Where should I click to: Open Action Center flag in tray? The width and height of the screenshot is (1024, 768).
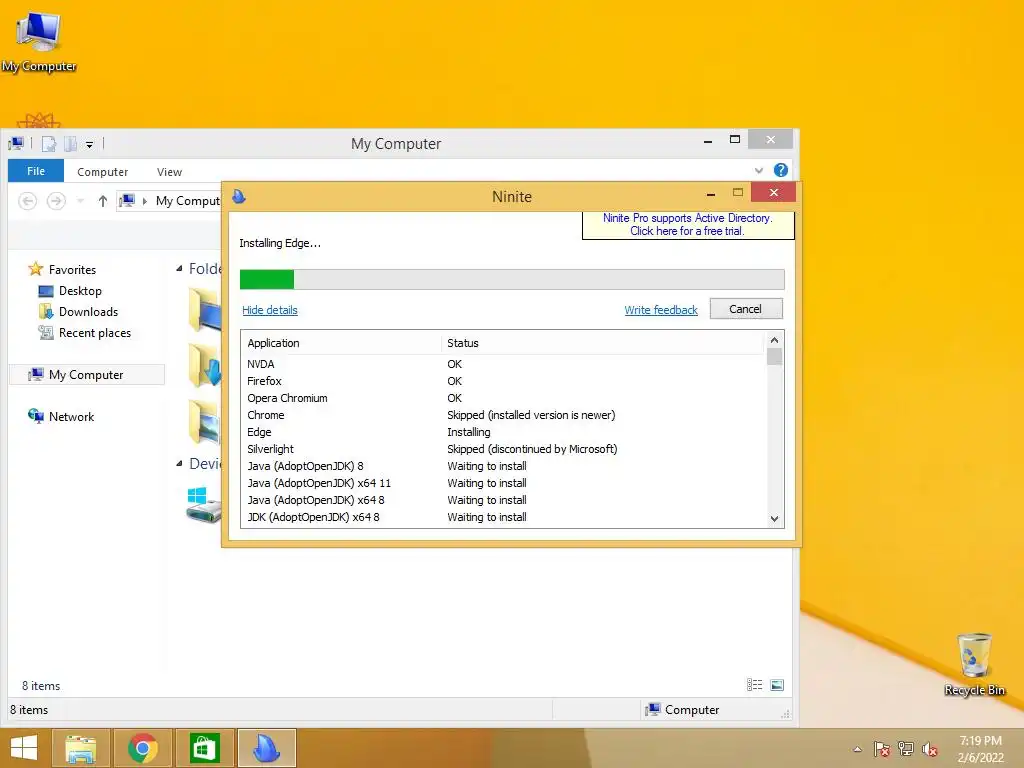click(882, 749)
